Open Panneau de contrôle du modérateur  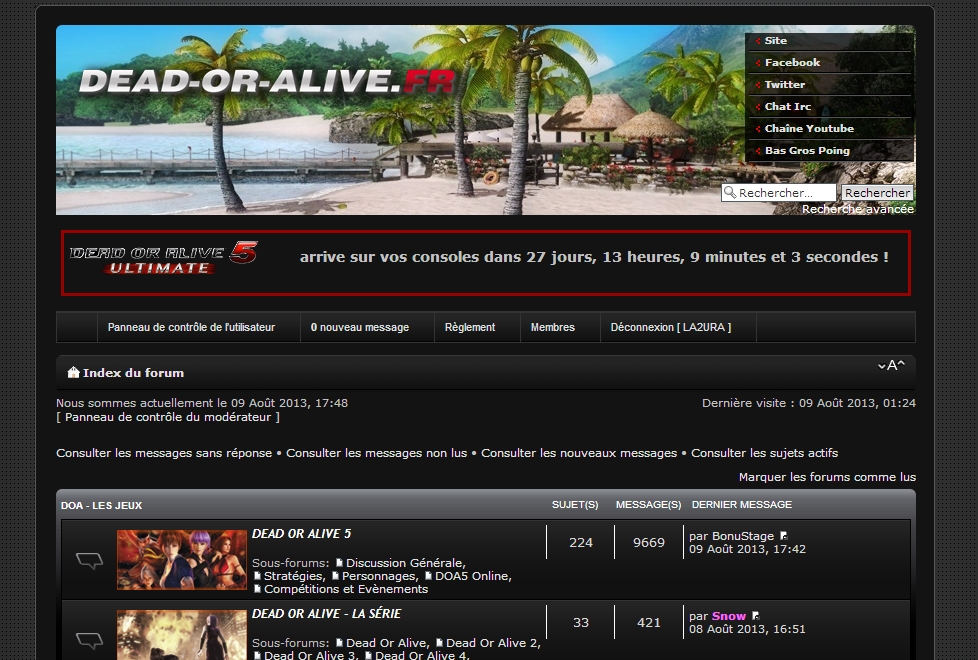pos(168,417)
